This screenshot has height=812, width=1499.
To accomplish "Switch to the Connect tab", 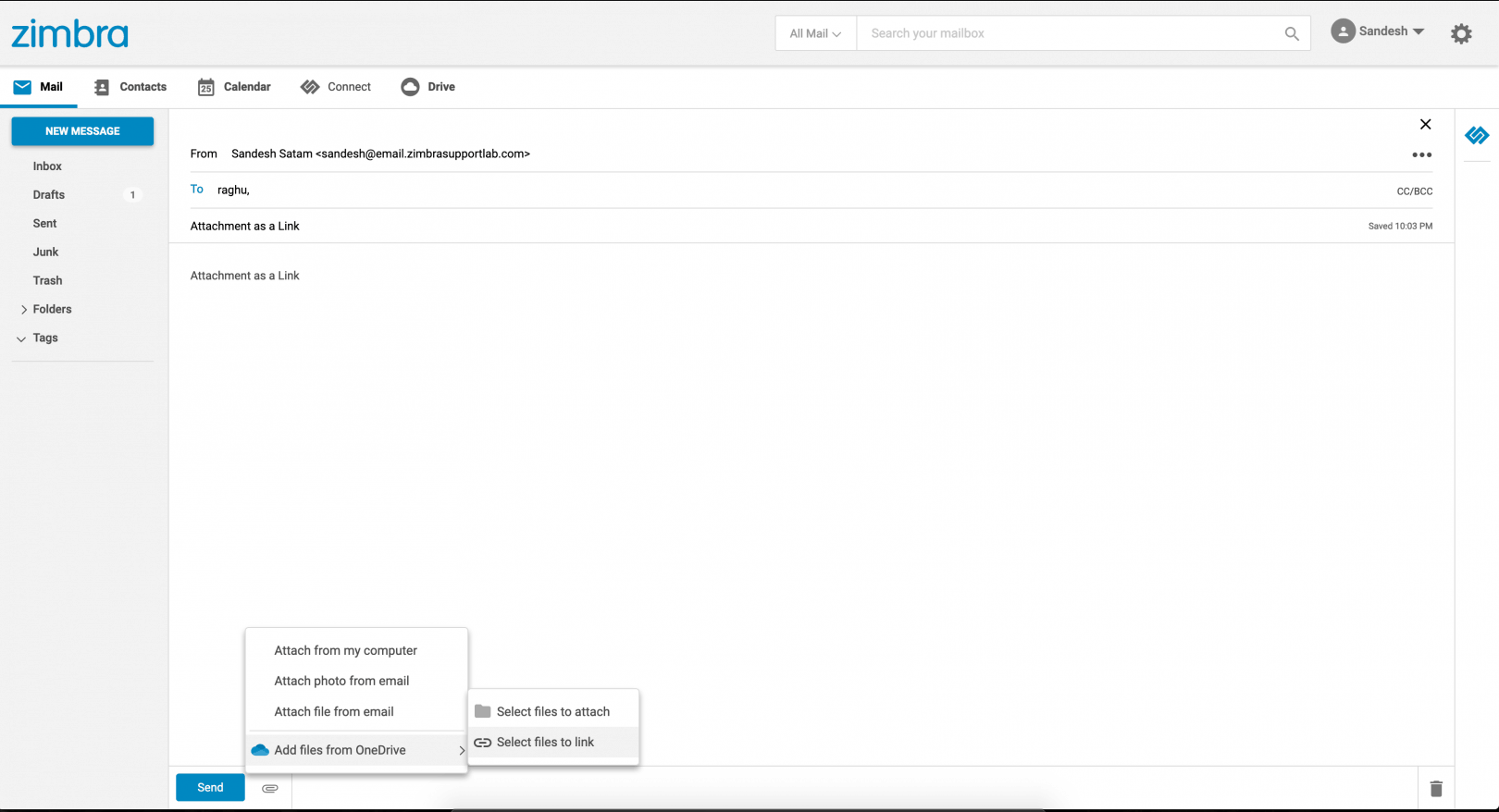I will click(336, 87).
